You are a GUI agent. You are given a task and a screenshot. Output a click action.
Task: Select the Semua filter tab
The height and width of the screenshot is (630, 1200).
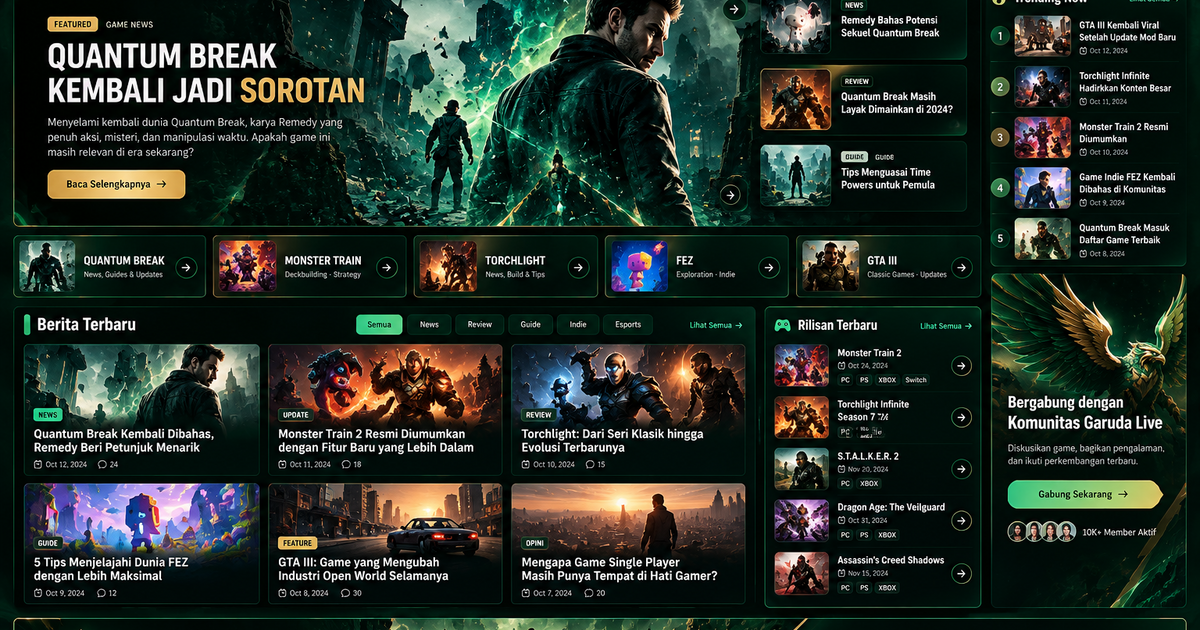379,325
